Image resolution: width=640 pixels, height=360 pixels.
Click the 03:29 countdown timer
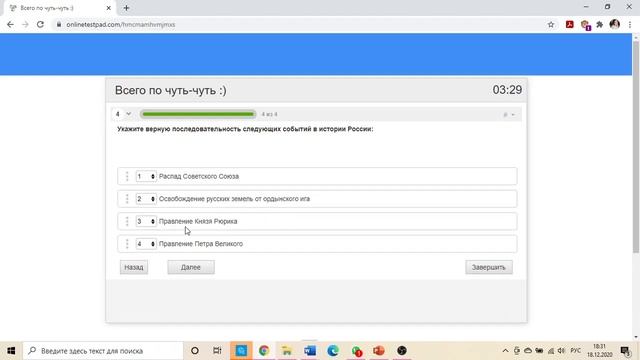[x=507, y=90]
